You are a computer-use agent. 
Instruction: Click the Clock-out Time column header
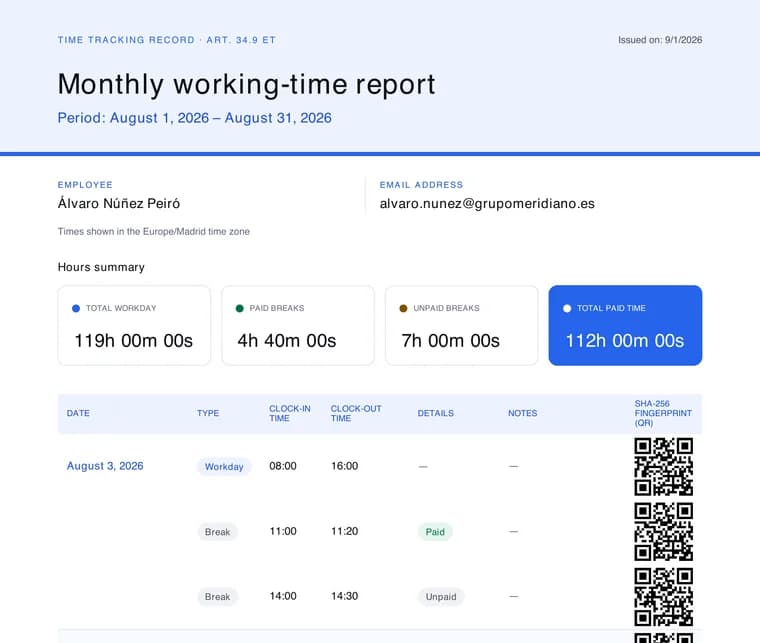point(356,413)
